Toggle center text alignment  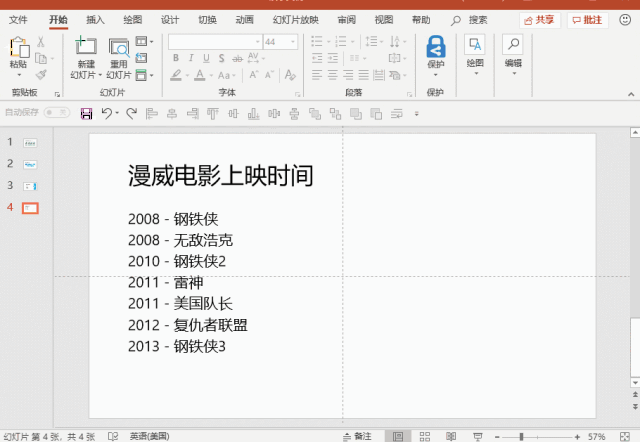(333, 75)
